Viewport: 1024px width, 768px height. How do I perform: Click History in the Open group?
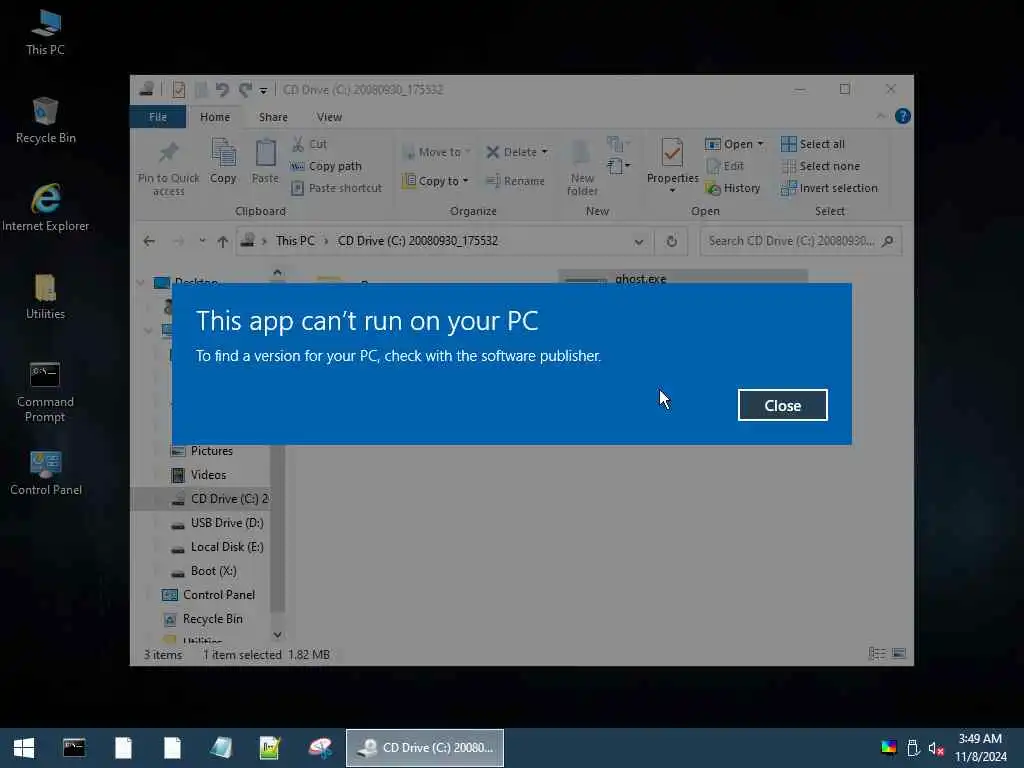tap(733, 188)
